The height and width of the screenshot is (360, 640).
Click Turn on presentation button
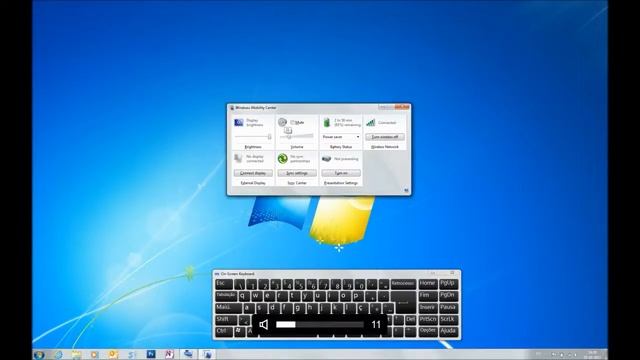341,173
